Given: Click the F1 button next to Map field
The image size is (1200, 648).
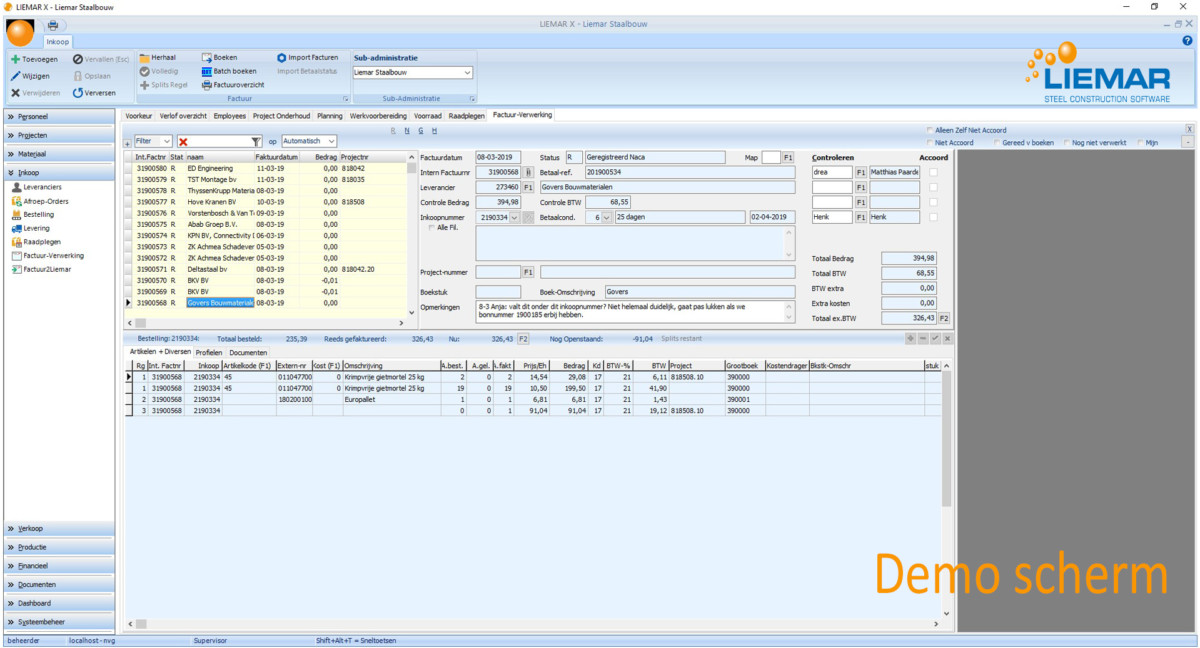Looking at the screenshot, I should click(788, 157).
